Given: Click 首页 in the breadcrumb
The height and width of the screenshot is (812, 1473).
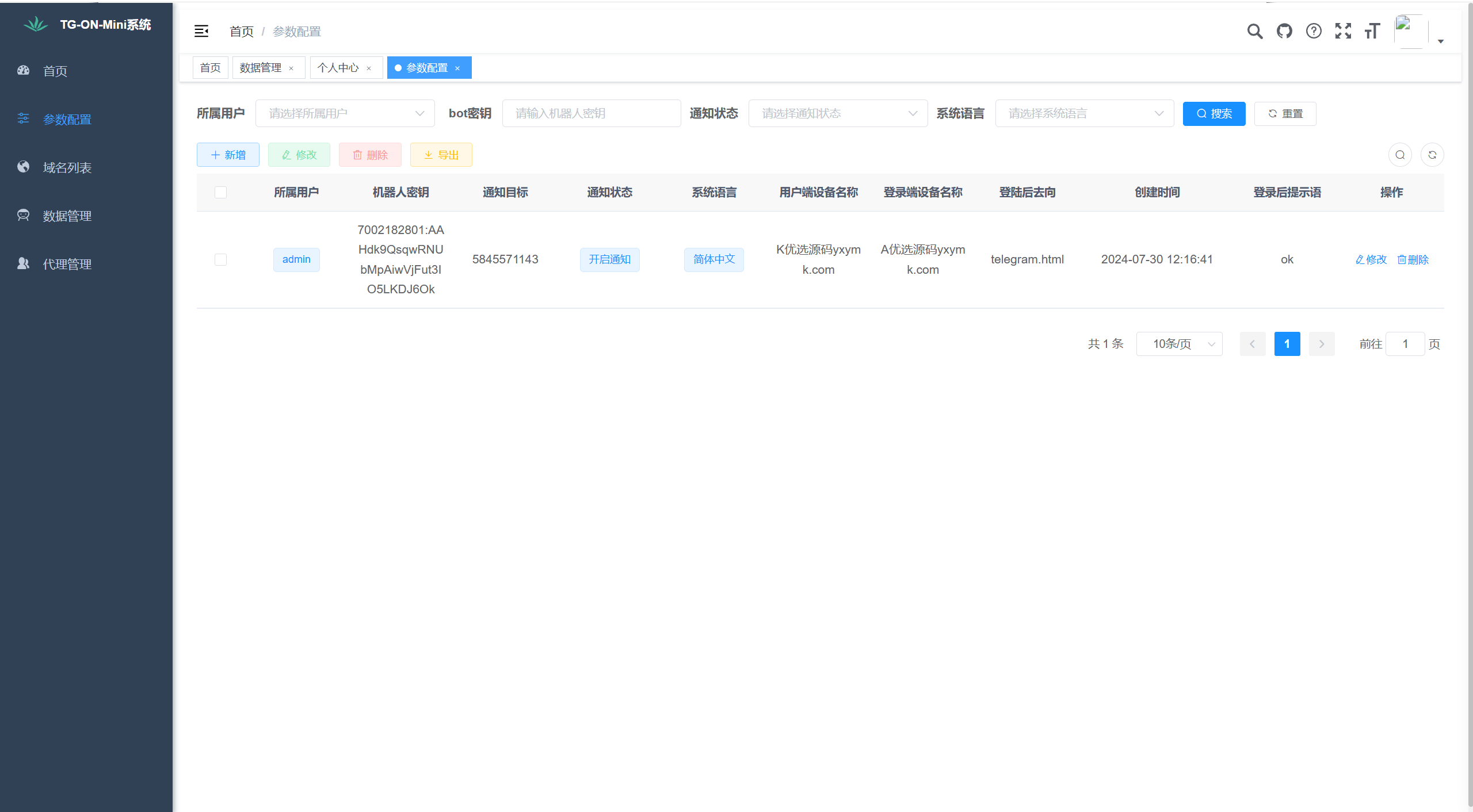Looking at the screenshot, I should 242,32.
